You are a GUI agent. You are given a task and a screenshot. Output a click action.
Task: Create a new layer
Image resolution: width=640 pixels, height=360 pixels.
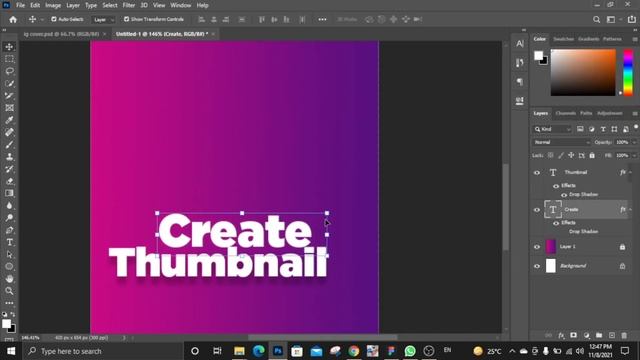click(x=611, y=336)
